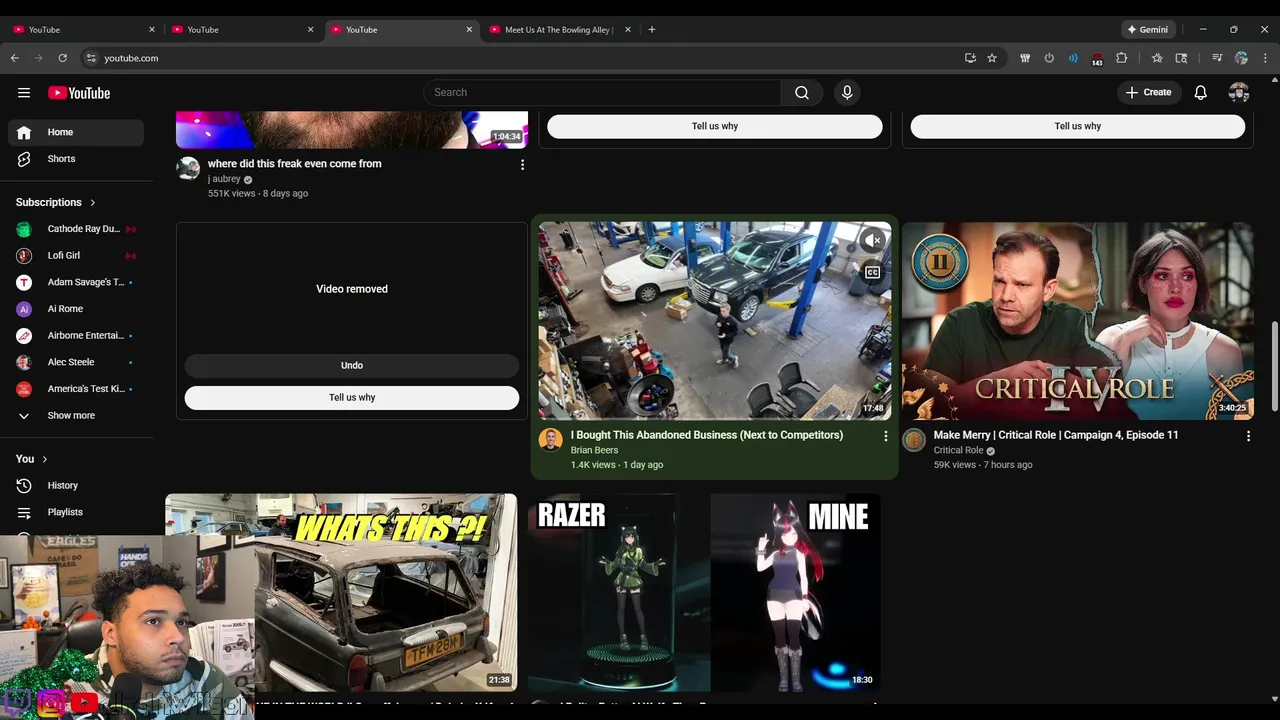This screenshot has width=1280, height=720.
Task: Go back in browser history
Action: coord(15,58)
